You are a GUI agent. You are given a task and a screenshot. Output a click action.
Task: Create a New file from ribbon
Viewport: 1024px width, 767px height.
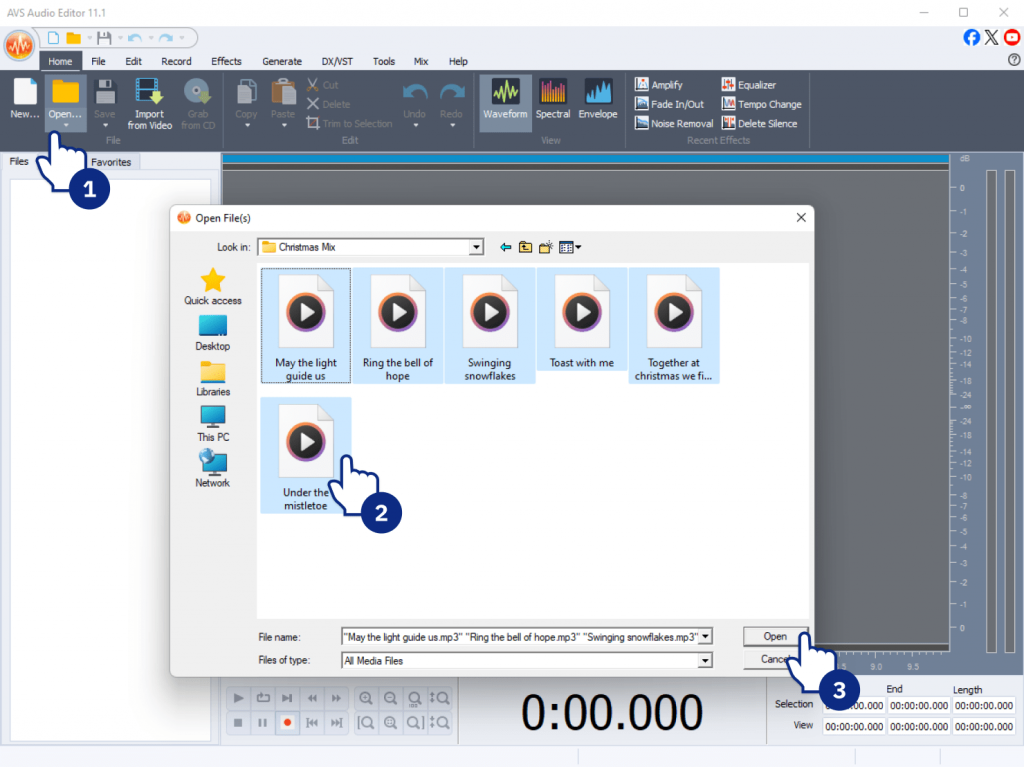click(25, 99)
